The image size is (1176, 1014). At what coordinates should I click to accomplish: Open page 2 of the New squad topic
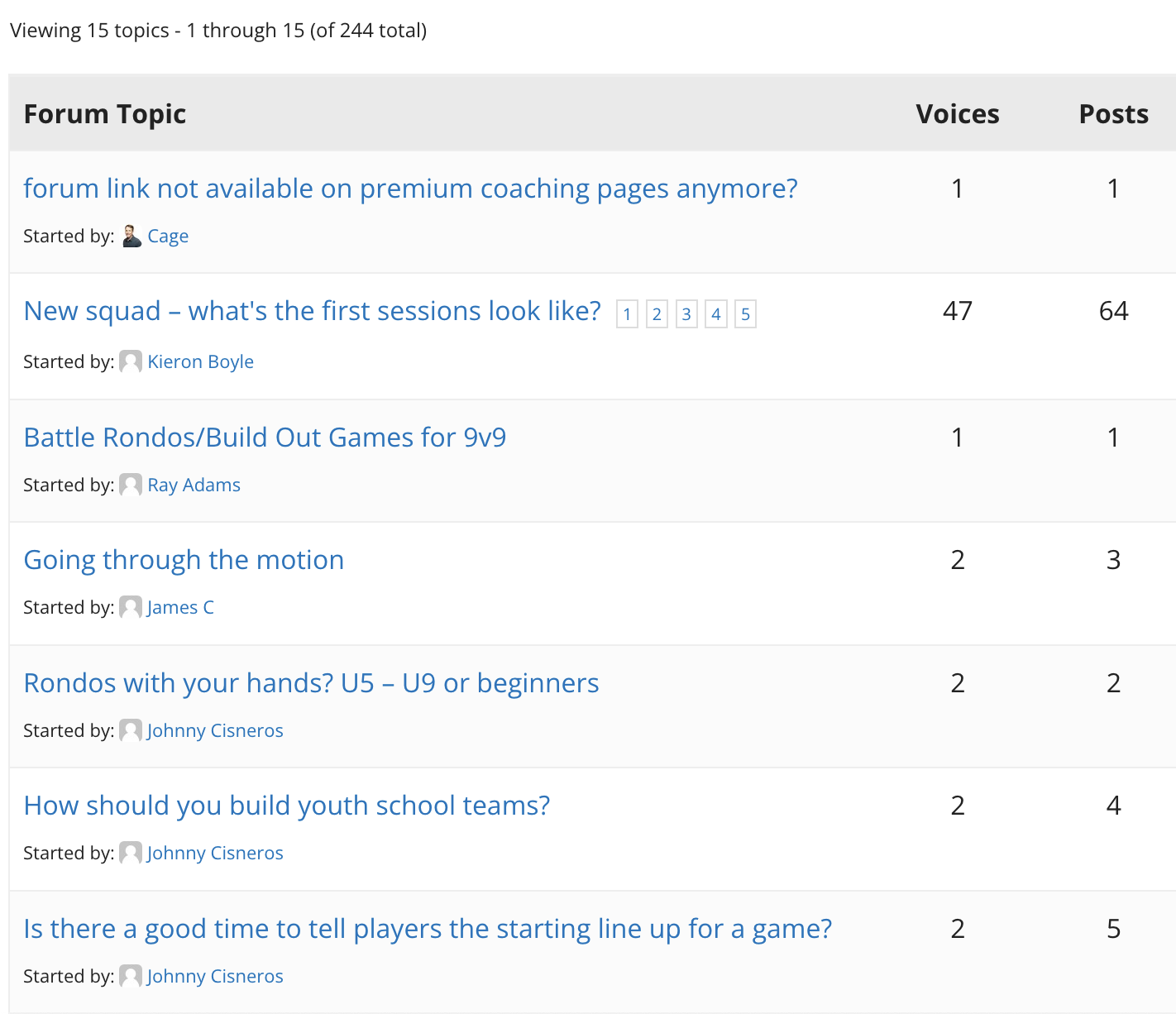pyautogui.click(x=657, y=313)
